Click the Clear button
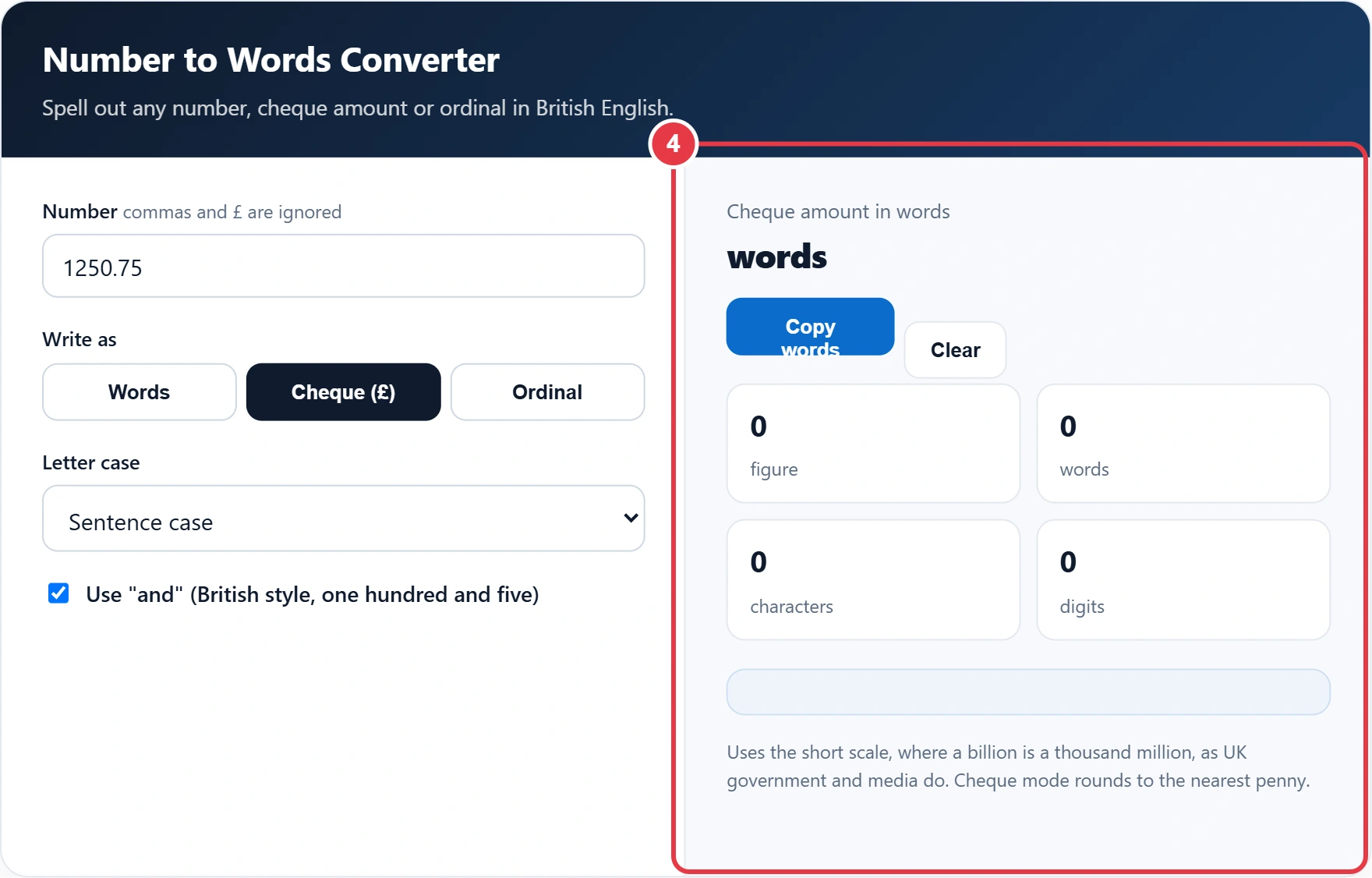Image resolution: width=1372 pixels, height=878 pixels. [x=955, y=350]
